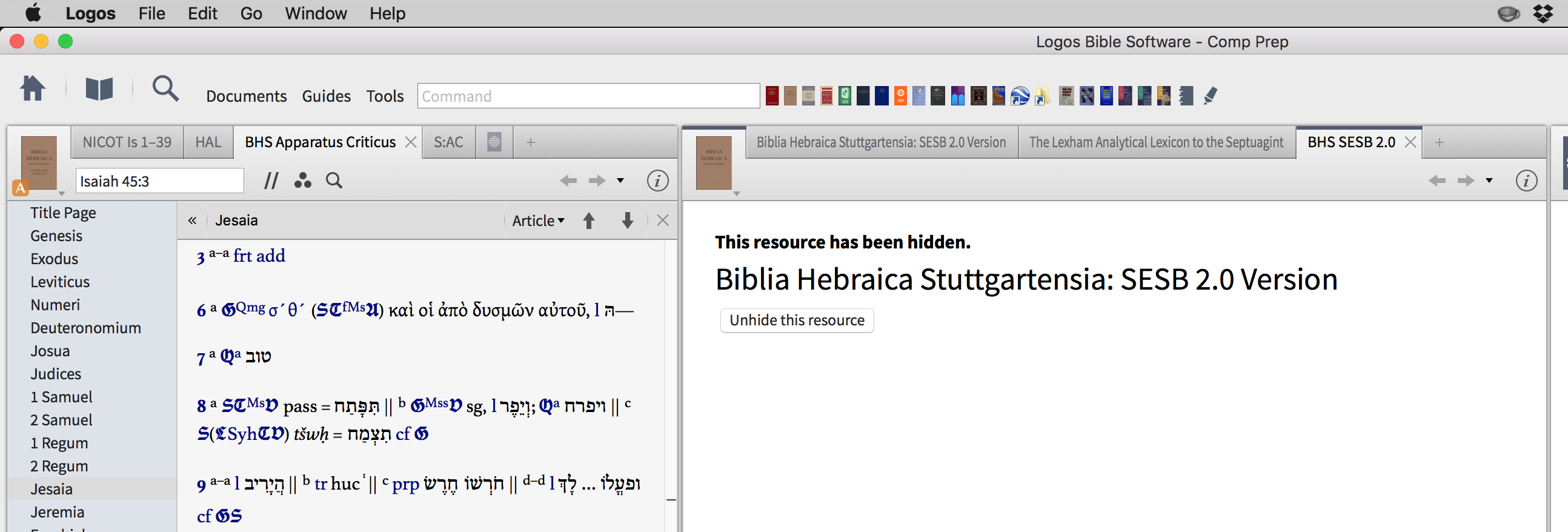Select Jeremia in contents list
This screenshot has width=1568, height=532.
tap(57, 512)
